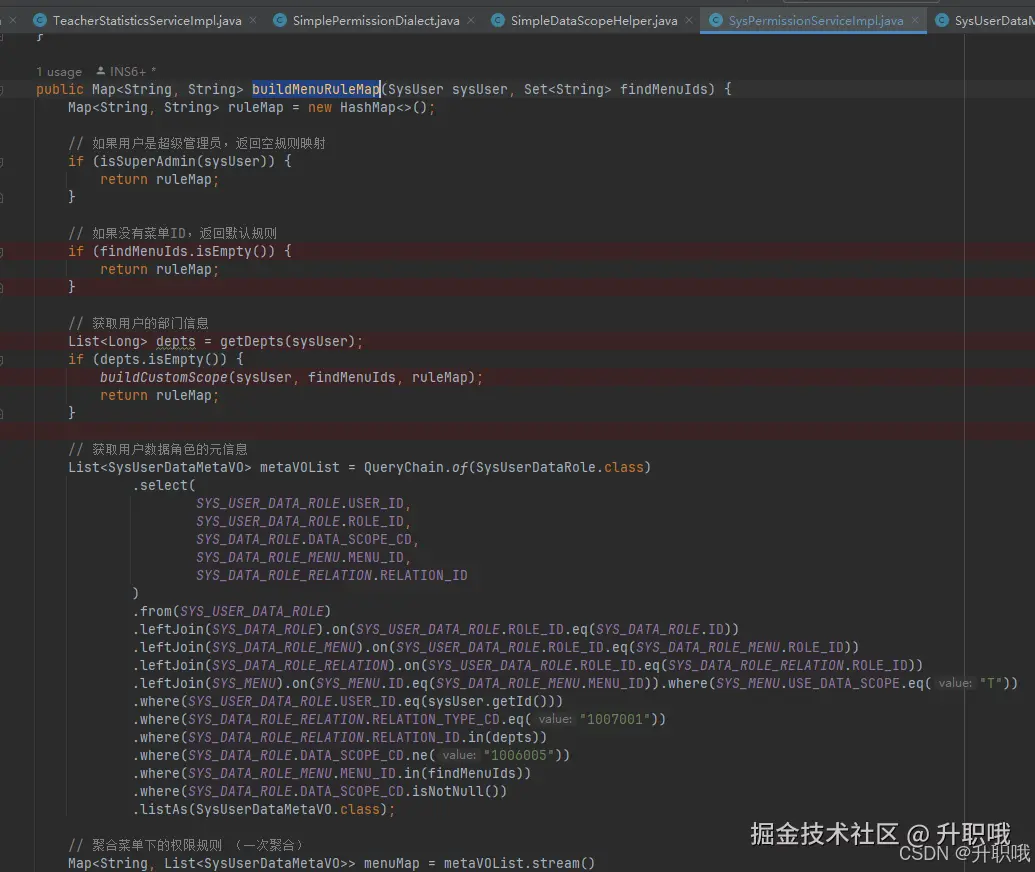The width and height of the screenshot is (1035, 872).
Task: Click the where USER_ID.eq(sysUser.getId()) line
Action: pyautogui.click(x=348, y=701)
